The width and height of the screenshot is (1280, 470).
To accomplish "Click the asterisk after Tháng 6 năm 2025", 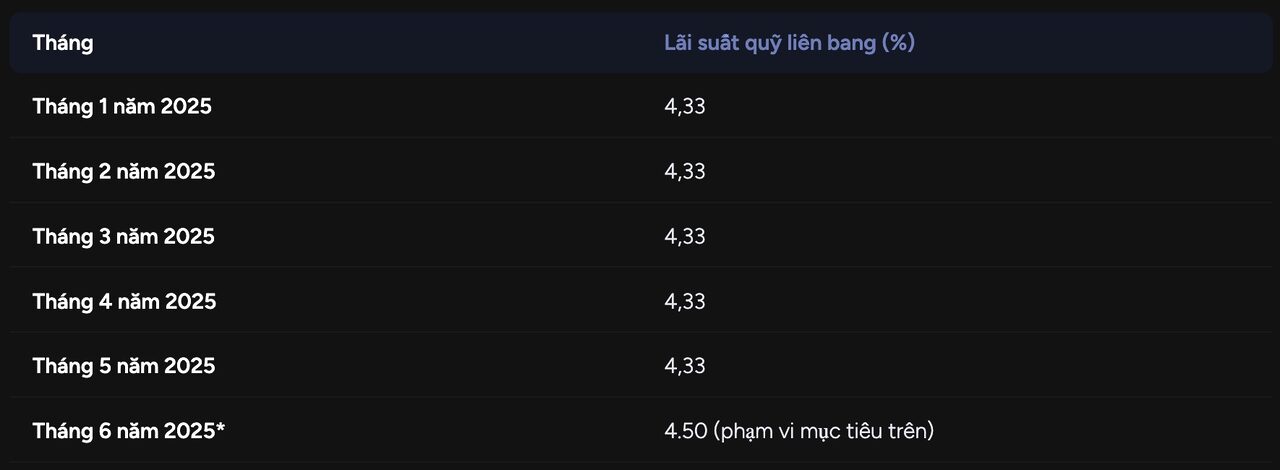I will (x=221, y=428).
